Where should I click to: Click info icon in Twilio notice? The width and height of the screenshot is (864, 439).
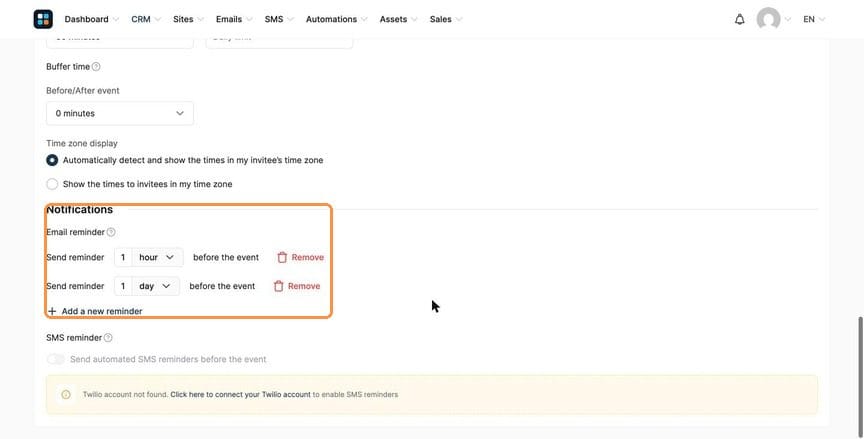(x=66, y=394)
